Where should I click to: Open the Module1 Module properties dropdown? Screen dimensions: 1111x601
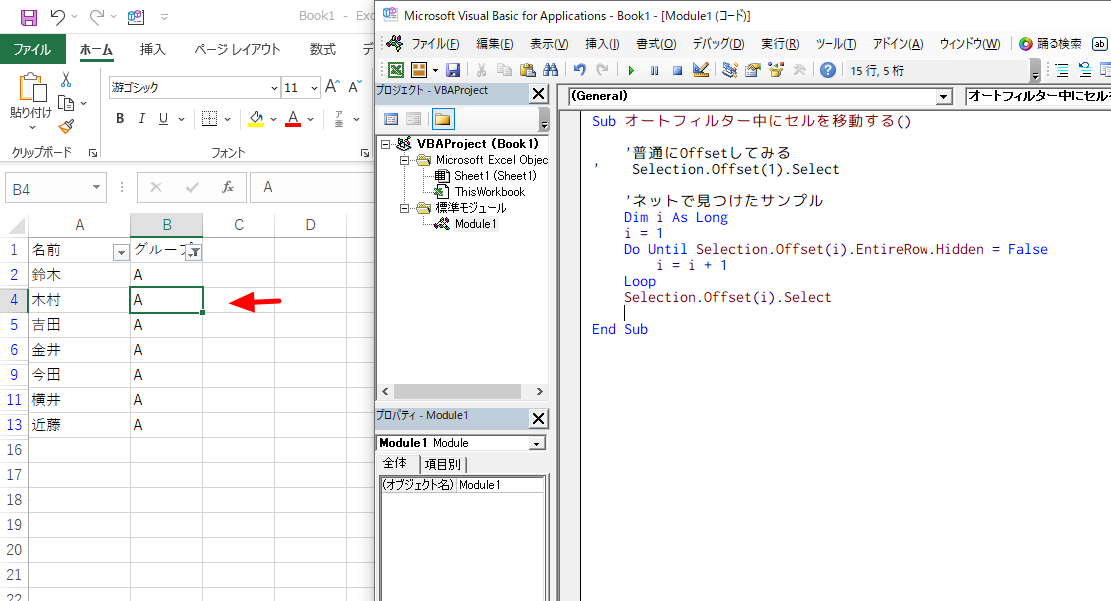pos(537,444)
